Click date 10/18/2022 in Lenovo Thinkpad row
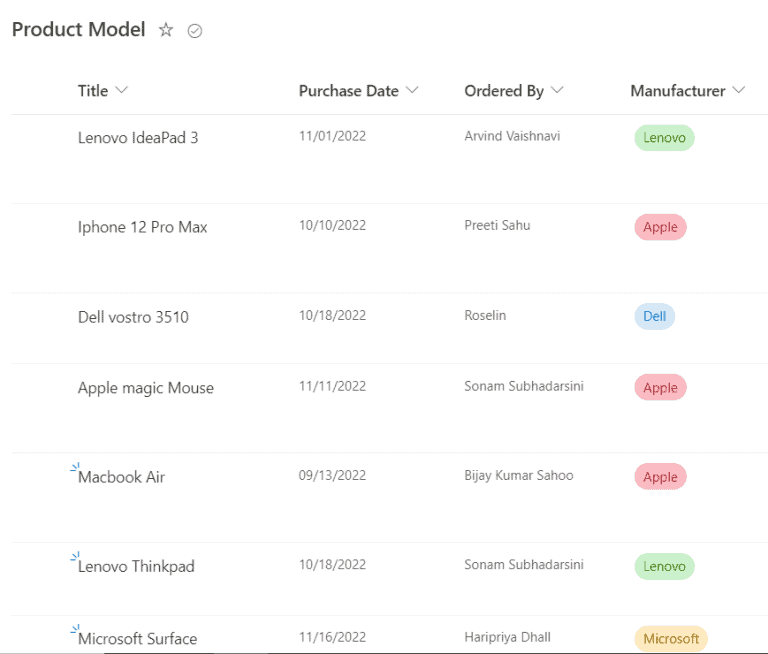This screenshot has height=654, width=768. click(333, 564)
